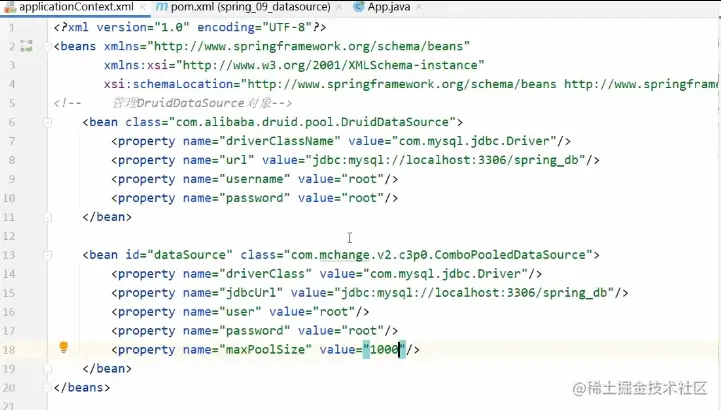Image resolution: width=721 pixels, height=410 pixels.
Task: Click the fold end marker on line 11
Action: [47, 217]
